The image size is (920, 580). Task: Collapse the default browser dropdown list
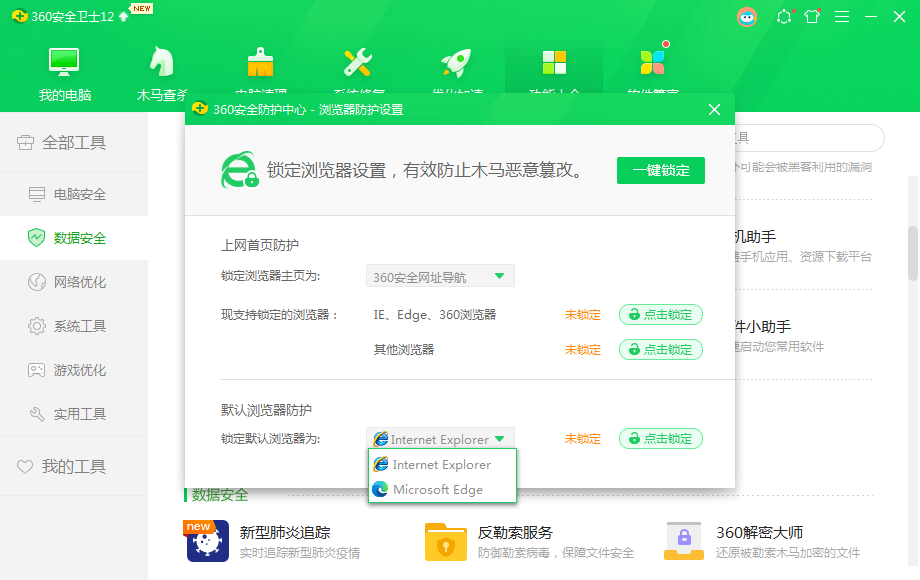(501, 438)
